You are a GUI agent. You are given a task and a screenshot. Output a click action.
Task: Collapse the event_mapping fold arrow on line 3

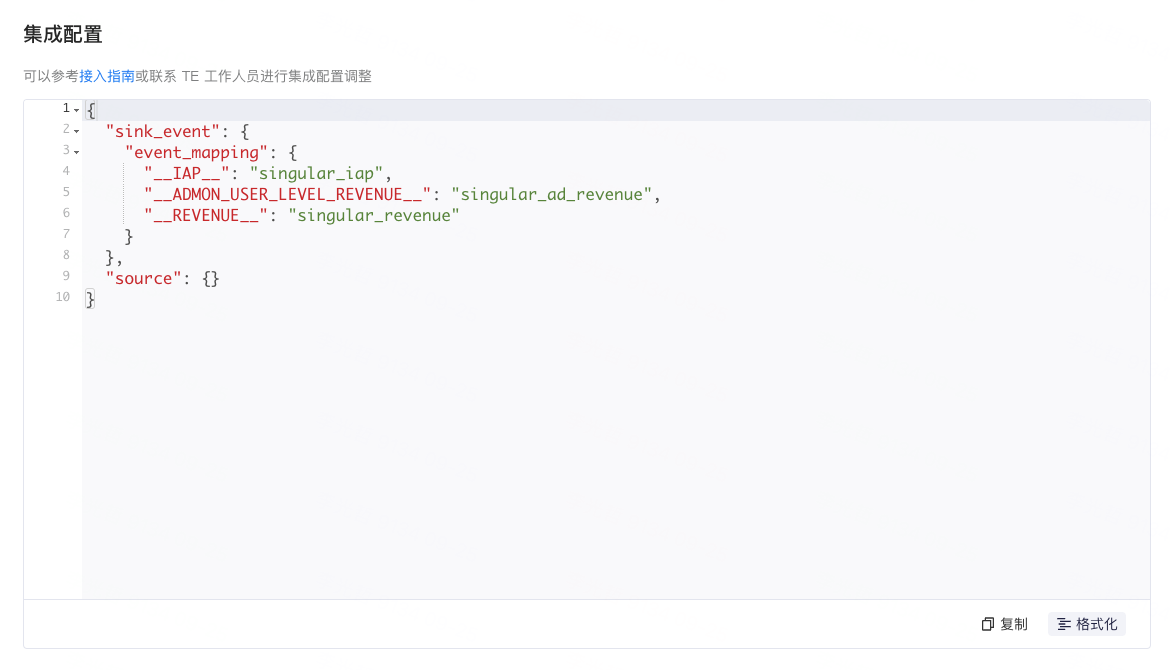tap(76, 153)
